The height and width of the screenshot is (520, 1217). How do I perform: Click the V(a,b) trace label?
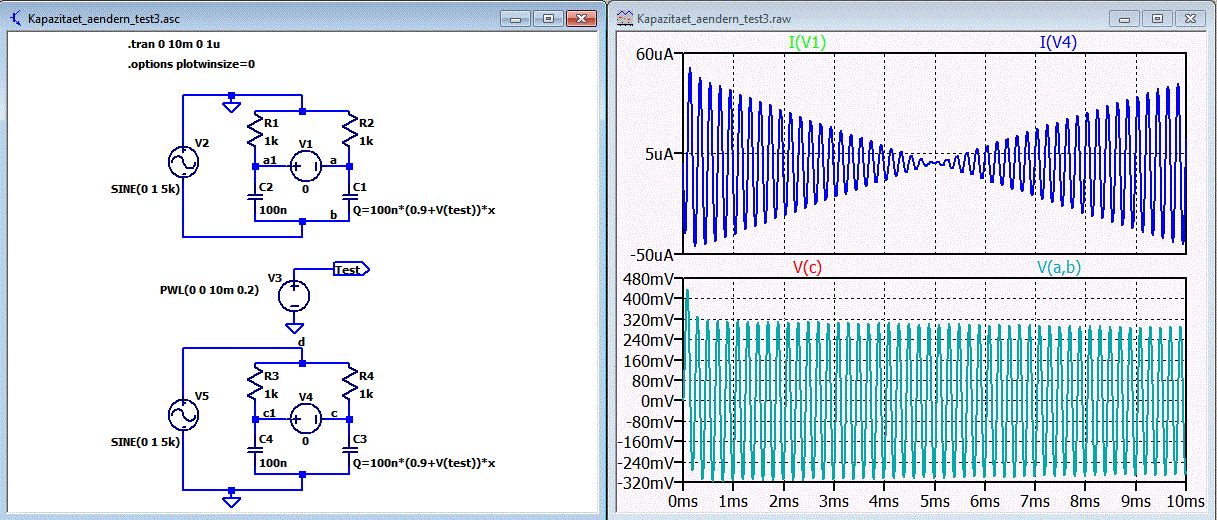click(1059, 268)
